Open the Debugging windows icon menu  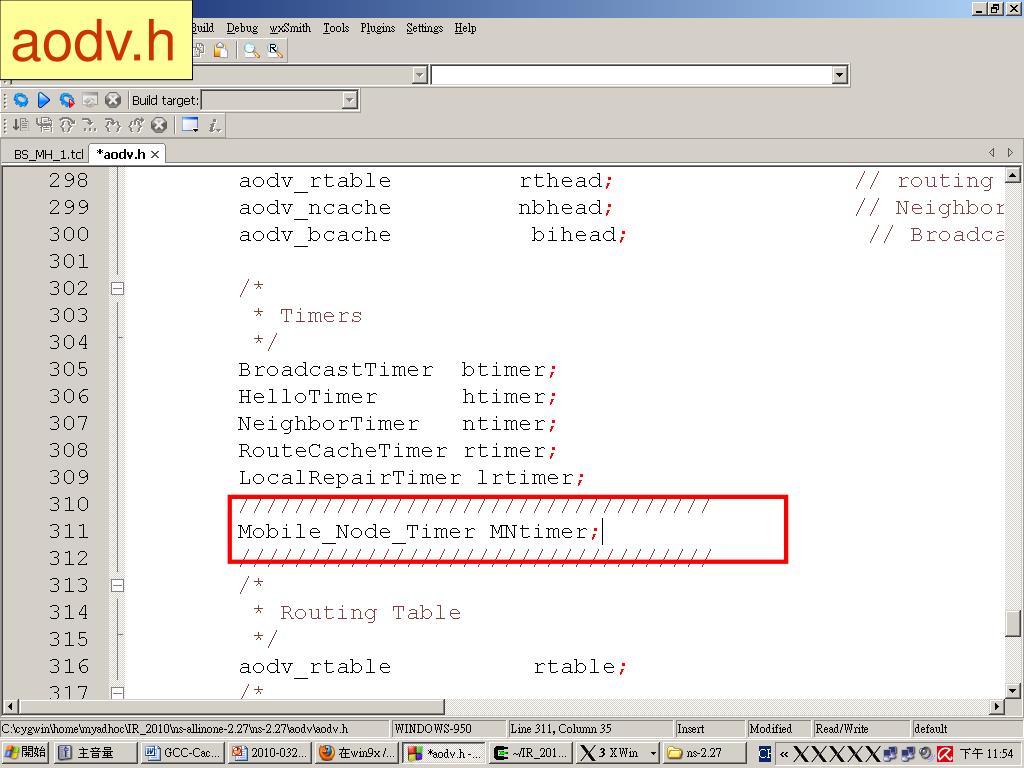coord(191,125)
